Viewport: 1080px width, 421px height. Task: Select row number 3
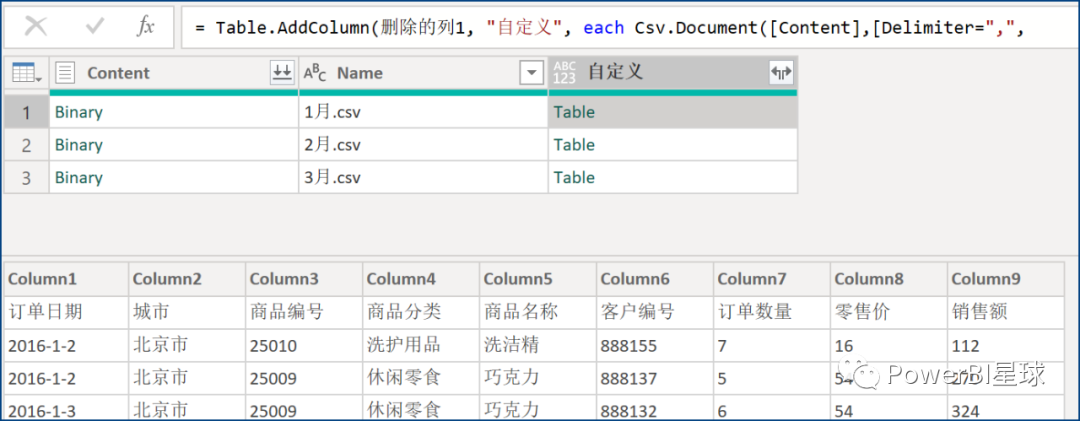click(x=26, y=178)
